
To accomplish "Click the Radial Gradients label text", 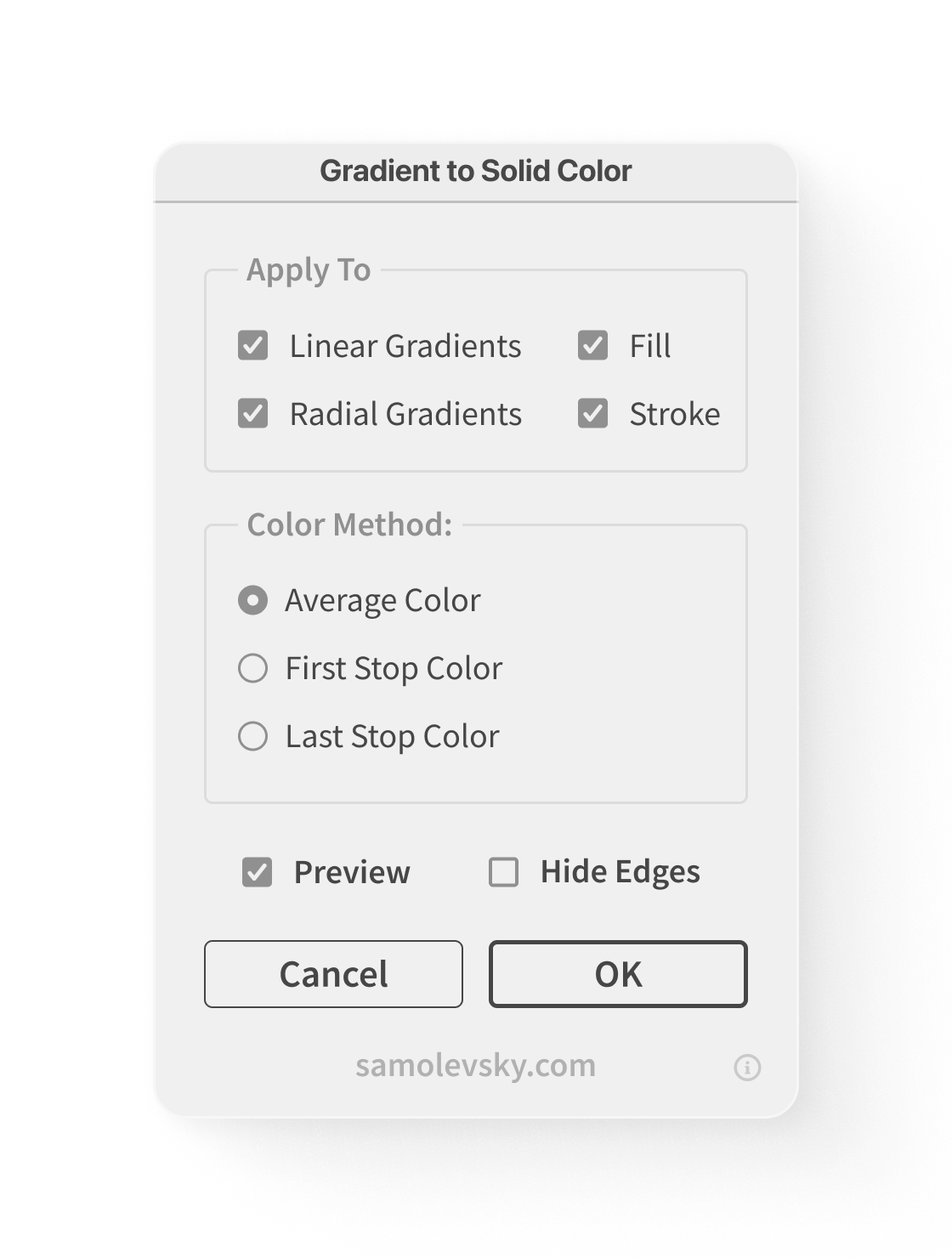I will (x=405, y=414).
